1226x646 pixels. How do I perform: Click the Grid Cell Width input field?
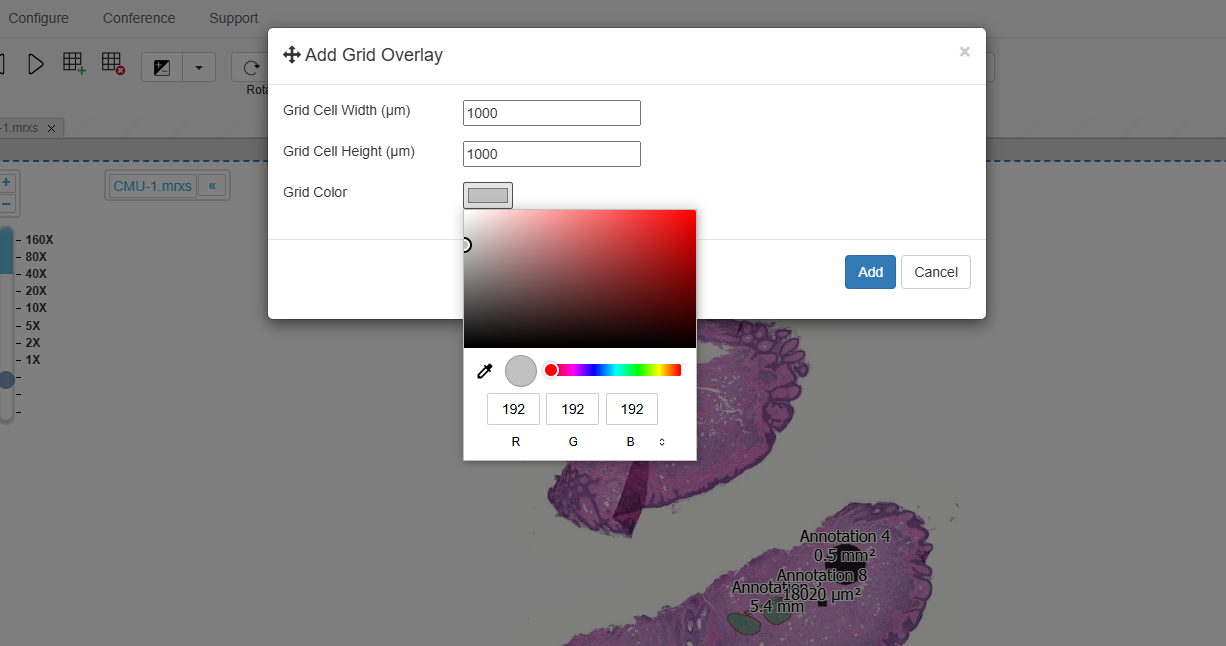click(551, 113)
